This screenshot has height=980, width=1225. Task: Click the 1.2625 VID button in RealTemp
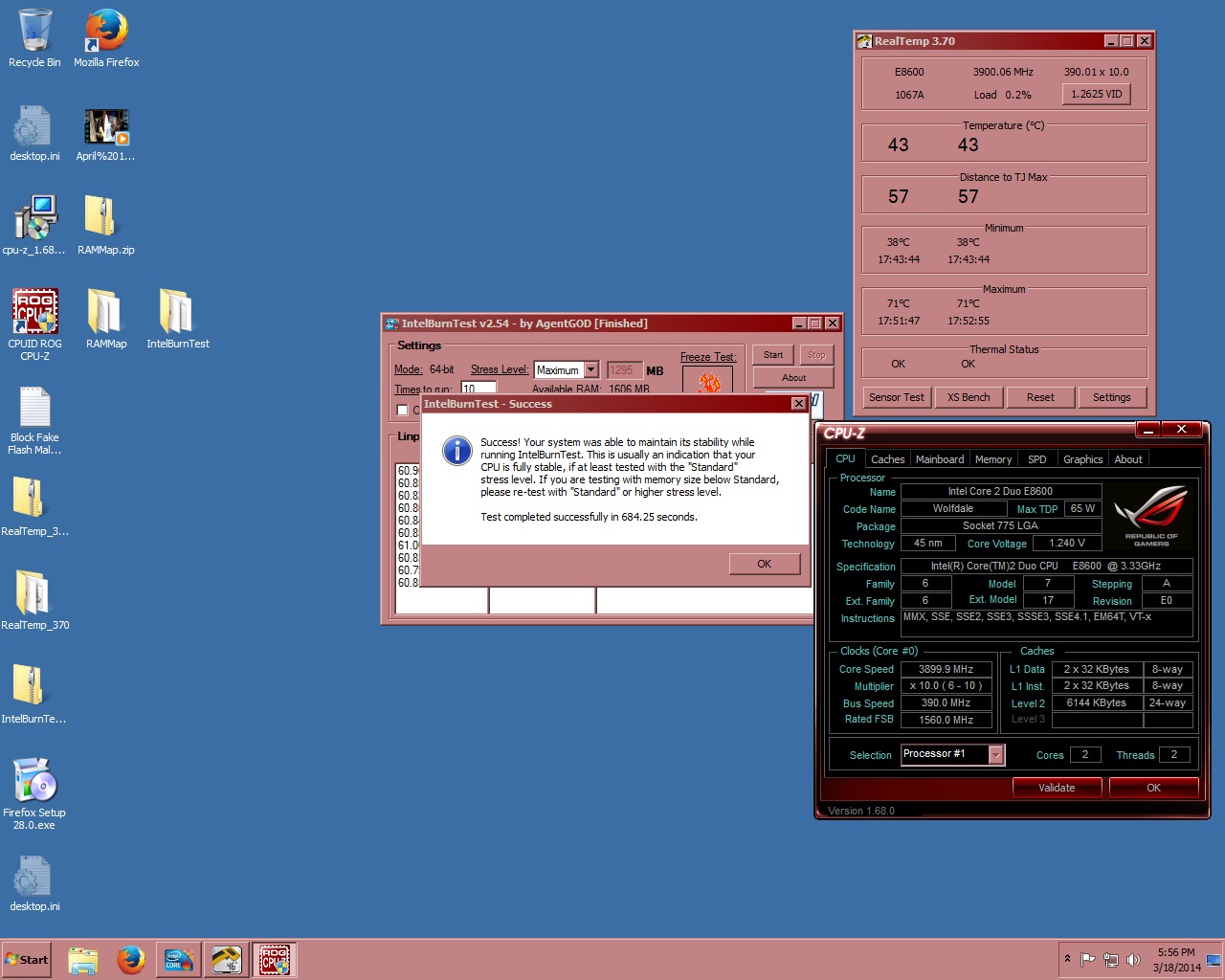click(x=1097, y=94)
